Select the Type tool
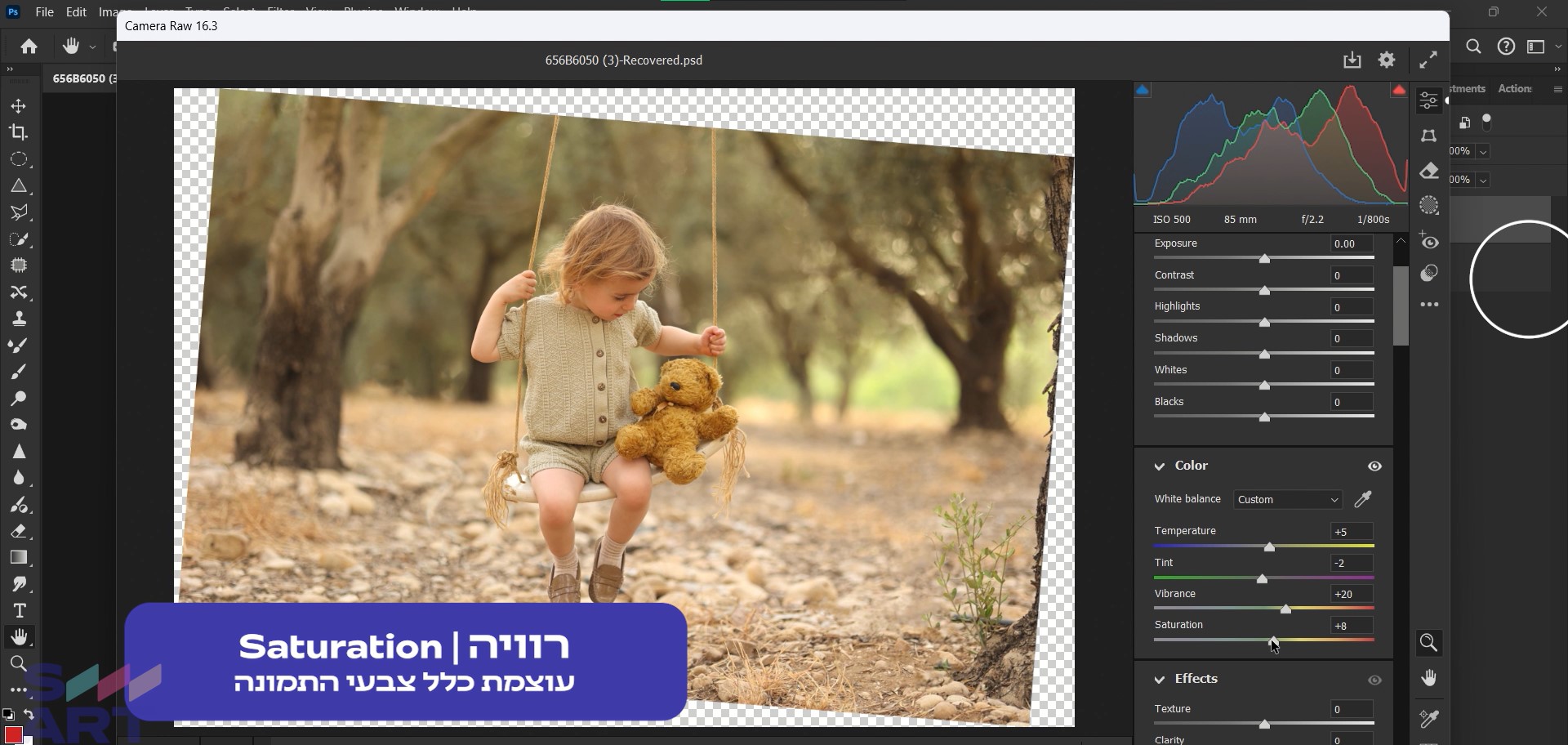Viewport: 1568px width, 745px height. 19,610
